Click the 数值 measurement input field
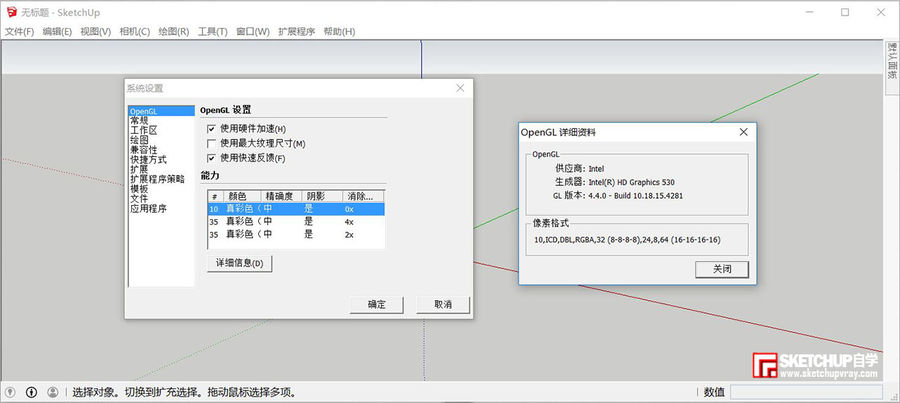This screenshot has width=900, height=403. 806,392
